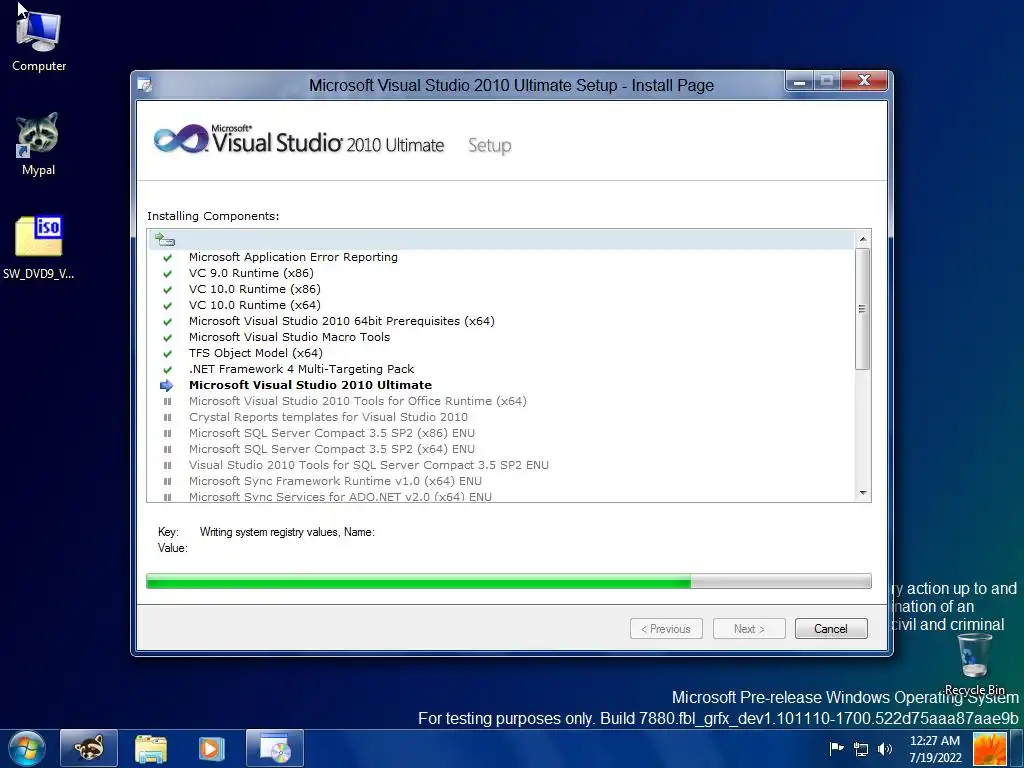Select 'Visual Studio 2010 Tools for SQL Server Compact' row
Screen dimensions: 1024x768
pos(369,465)
